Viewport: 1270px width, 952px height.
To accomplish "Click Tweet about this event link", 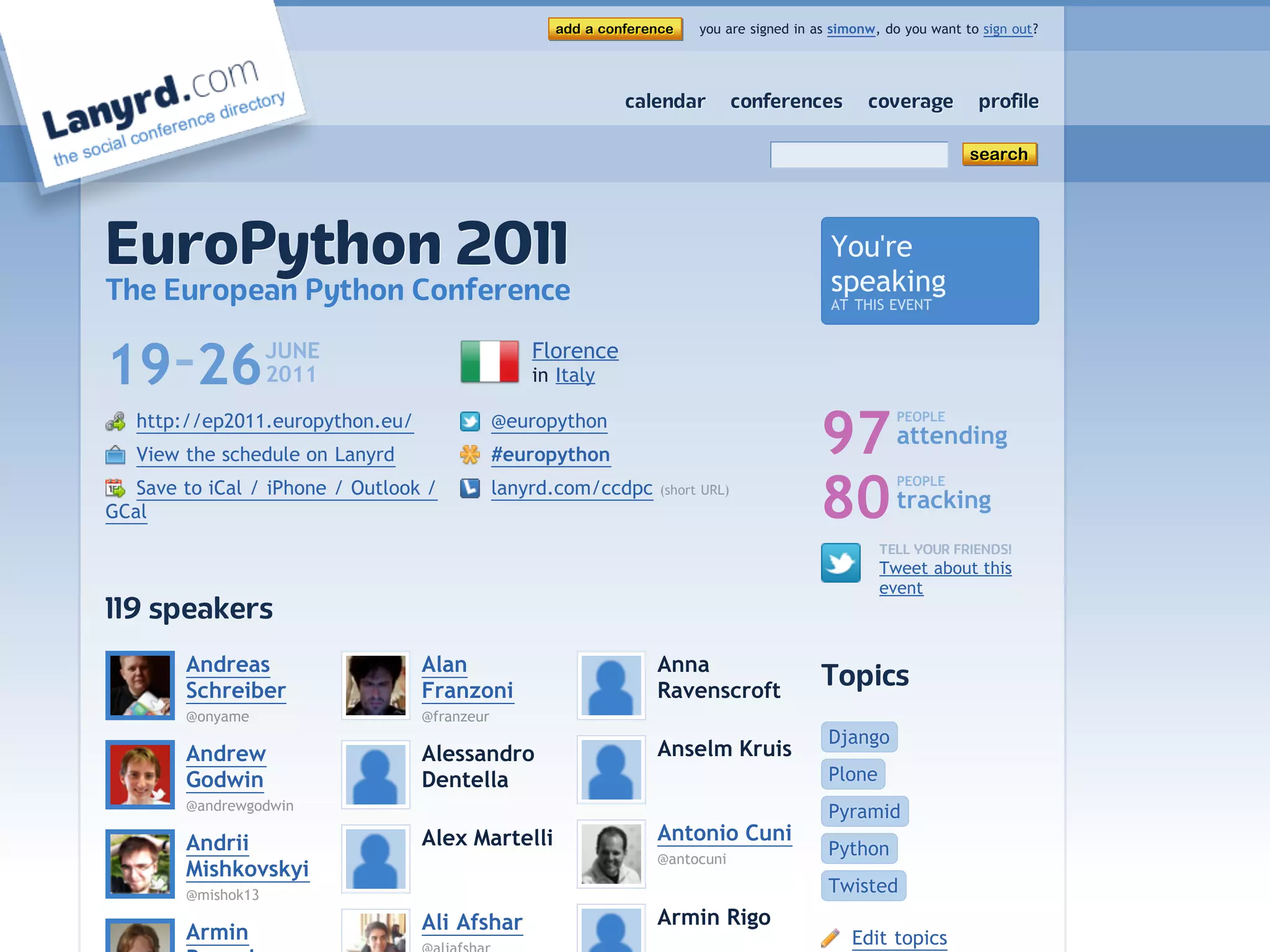I will coord(945,578).
